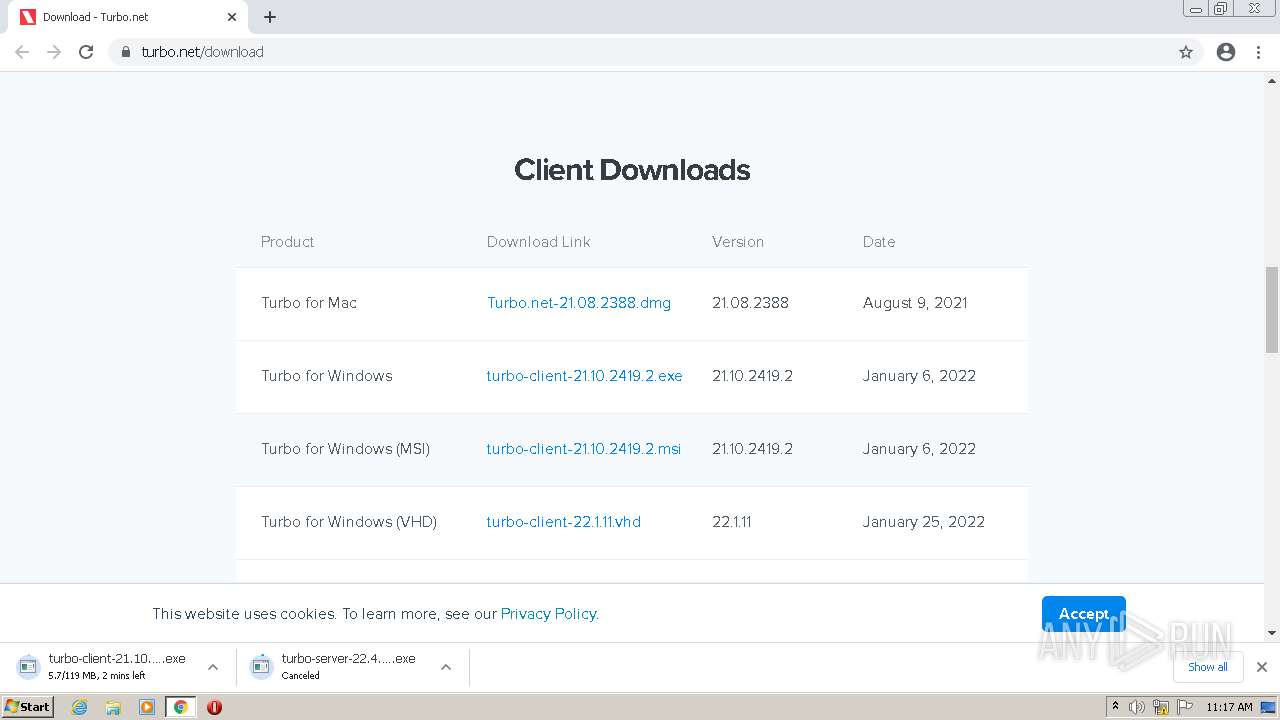Close the Download - Turbo.net tab
This screenshot has height=720, width=1280.
click(x=232, y=17)
